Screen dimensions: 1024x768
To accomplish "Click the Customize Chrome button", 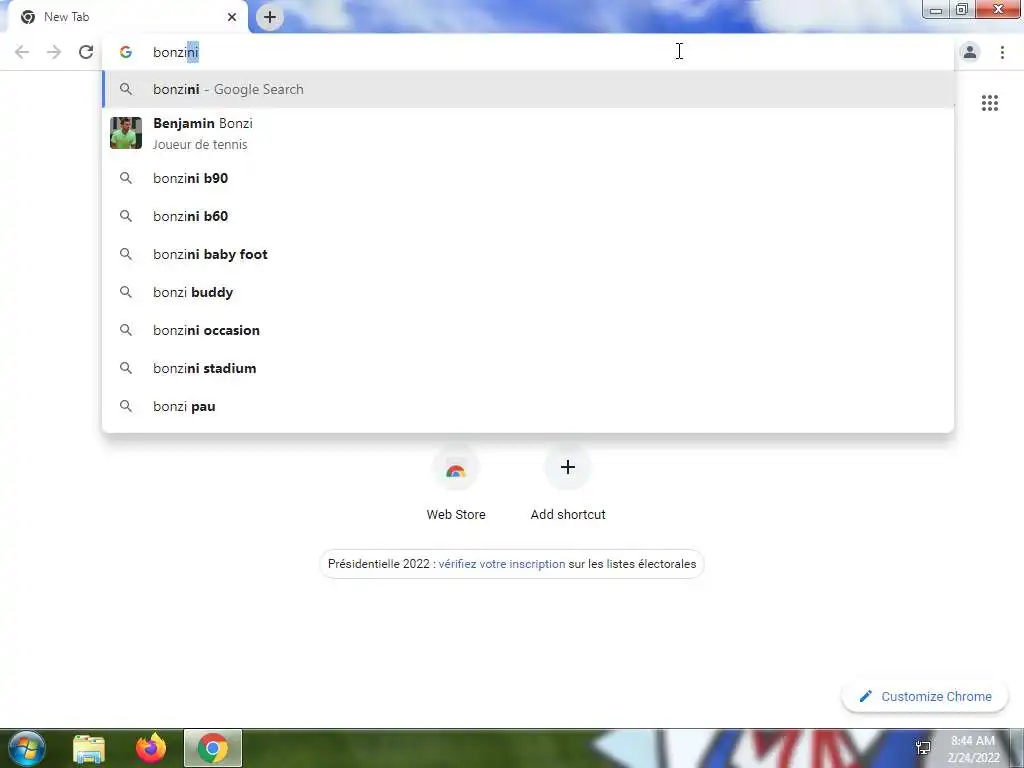I will pyautogui.click(x=925, y=696).
